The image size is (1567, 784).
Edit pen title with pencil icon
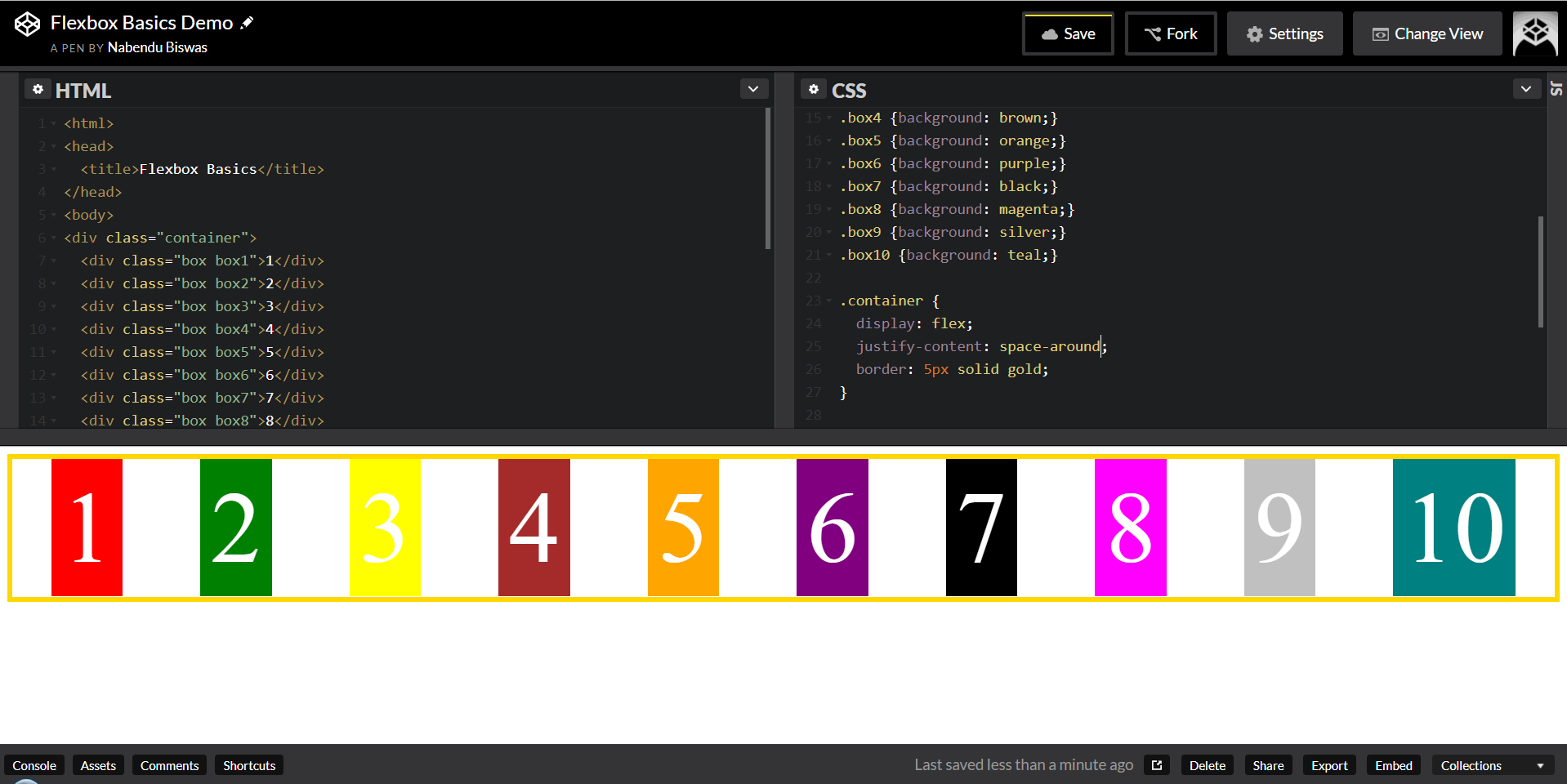click(x=247, y=23)
